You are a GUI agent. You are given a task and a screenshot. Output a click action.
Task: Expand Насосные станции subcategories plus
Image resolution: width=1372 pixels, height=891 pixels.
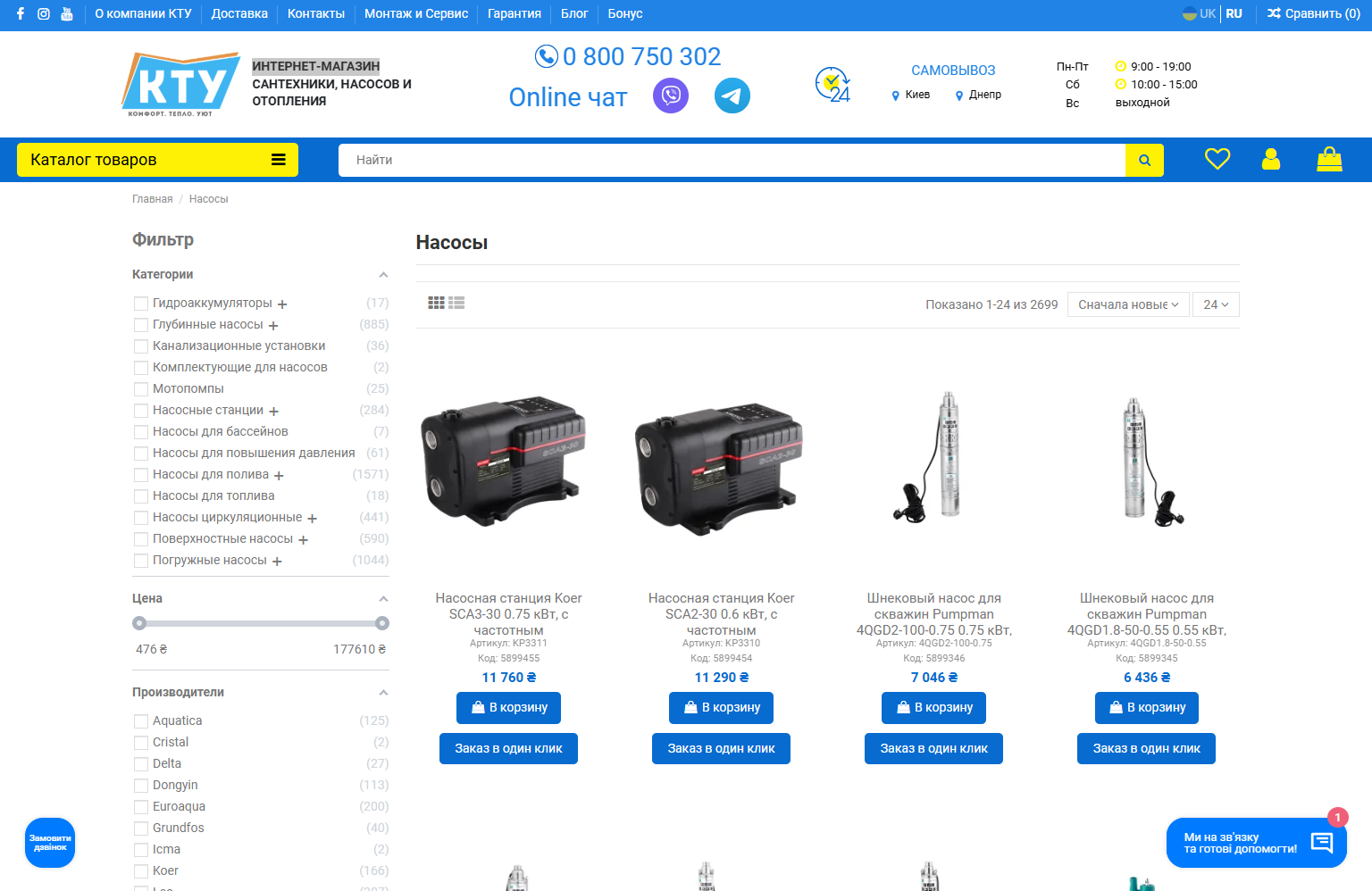click(273, 412)
